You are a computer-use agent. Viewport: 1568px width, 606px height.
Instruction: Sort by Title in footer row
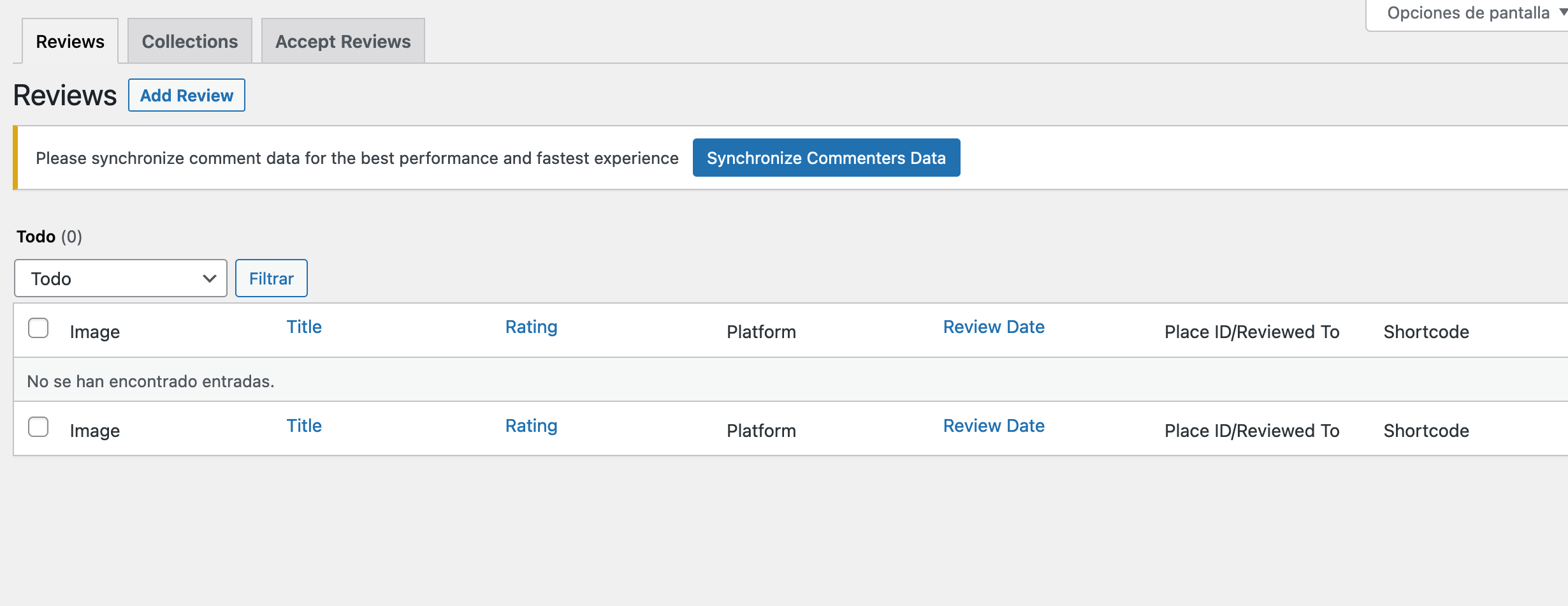point(304,425)
